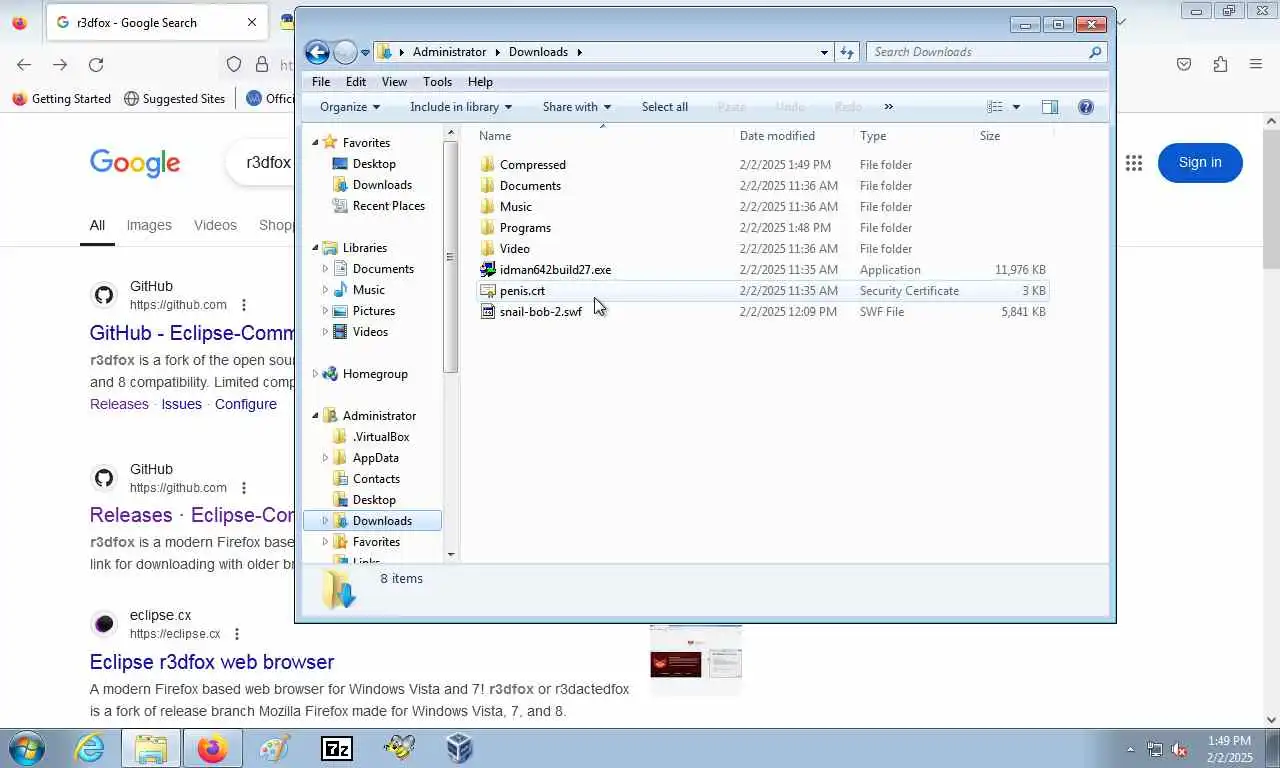
Task: Open recent locations dropdown beside Forward arrow
Action: point(365,52)
